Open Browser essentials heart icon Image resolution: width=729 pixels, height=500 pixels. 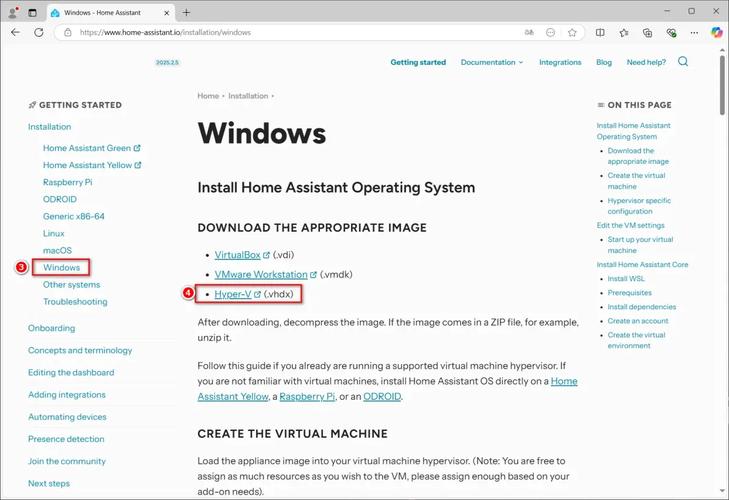coord(671,33)
